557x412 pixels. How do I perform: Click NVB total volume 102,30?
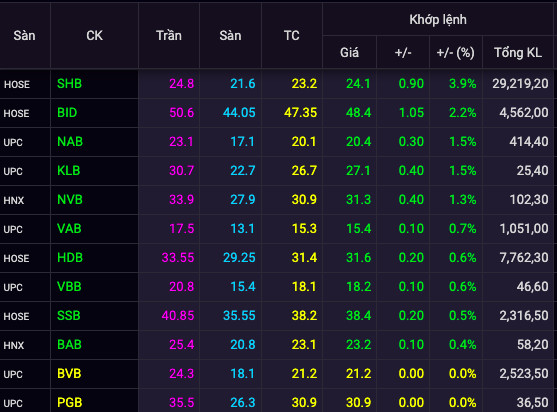coord(529,200)
